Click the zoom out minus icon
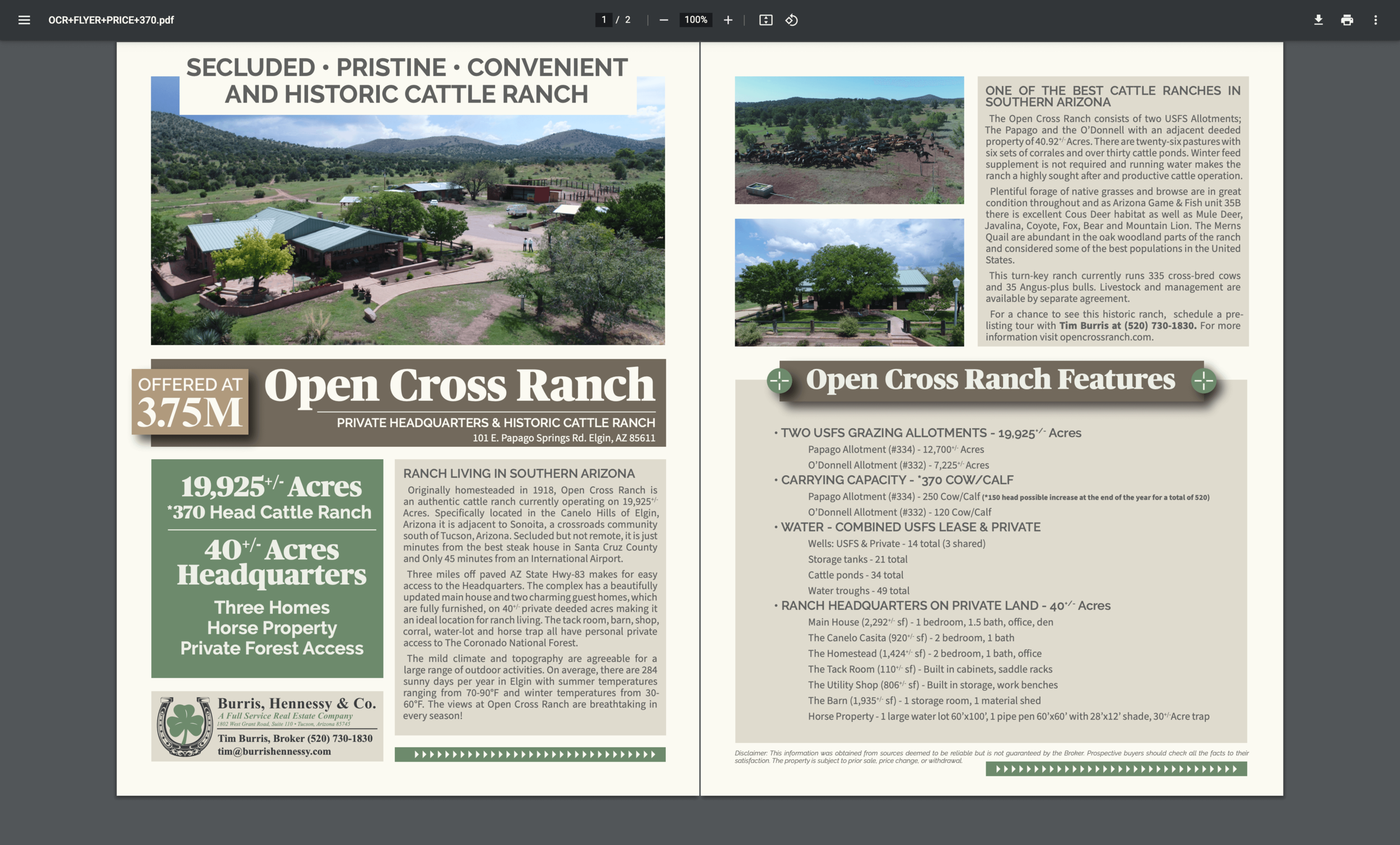Image resolution: width=1400 pixels, height=845 pixels. point(663,20)
